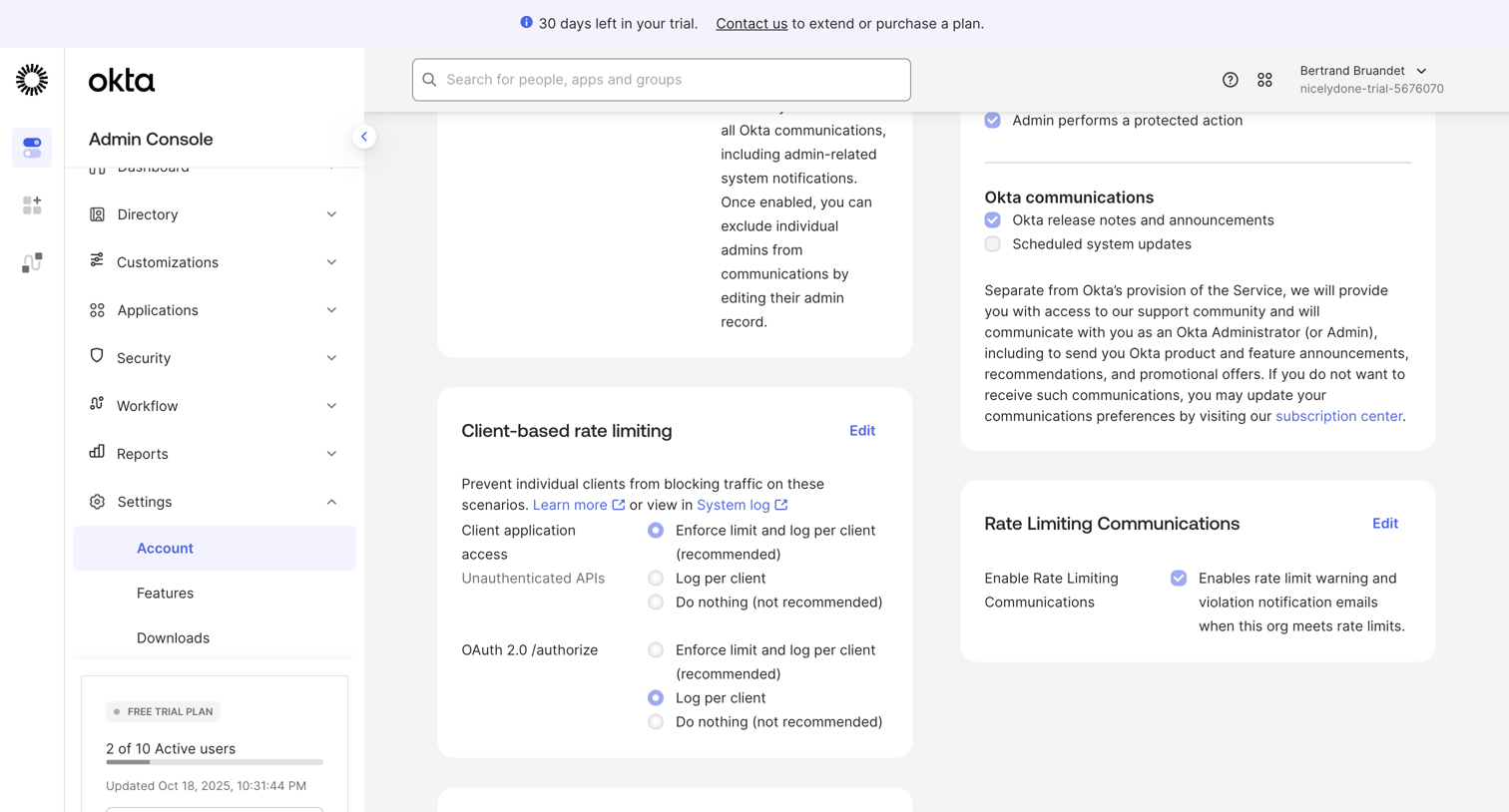The height and width of the screenshot is (812, 1509).
Task: Click the nicelydone-trial-5676070 org name
Action: [x=1371, y=89]
